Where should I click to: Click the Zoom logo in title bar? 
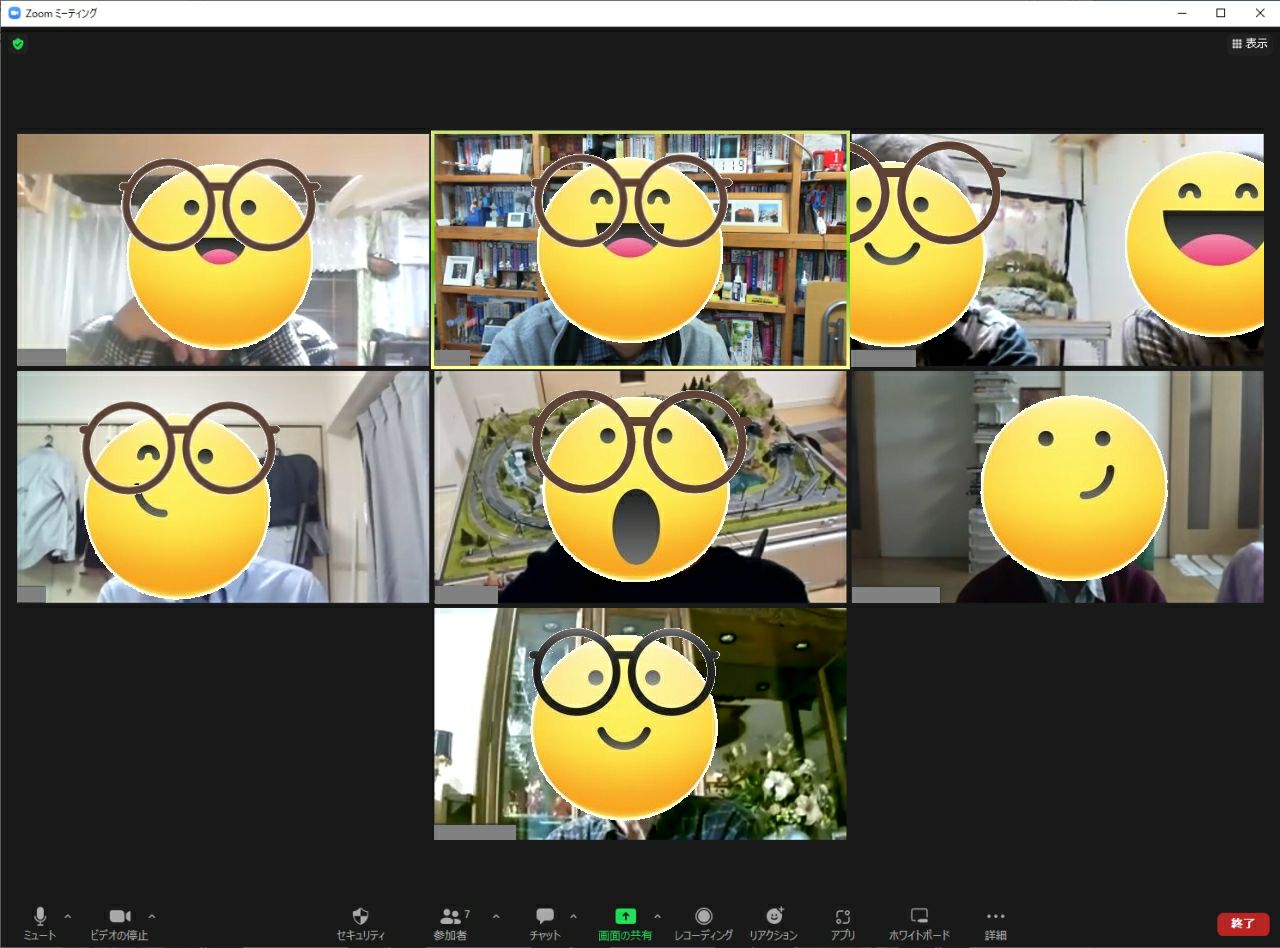click(x=14, y=13)
